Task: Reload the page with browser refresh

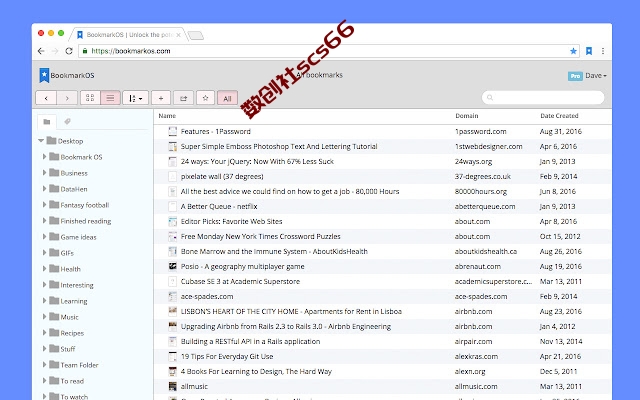Action: click(69, 51)
